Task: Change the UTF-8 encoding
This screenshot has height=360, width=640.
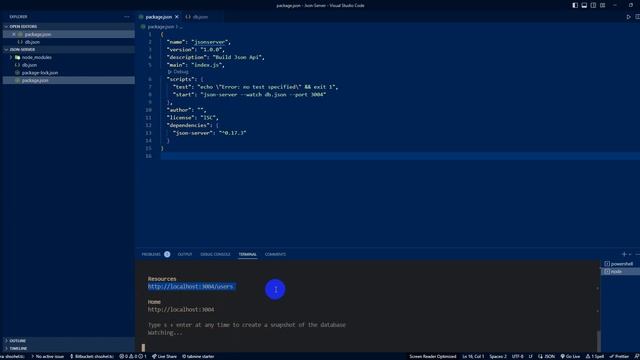Action: (518, 356)
